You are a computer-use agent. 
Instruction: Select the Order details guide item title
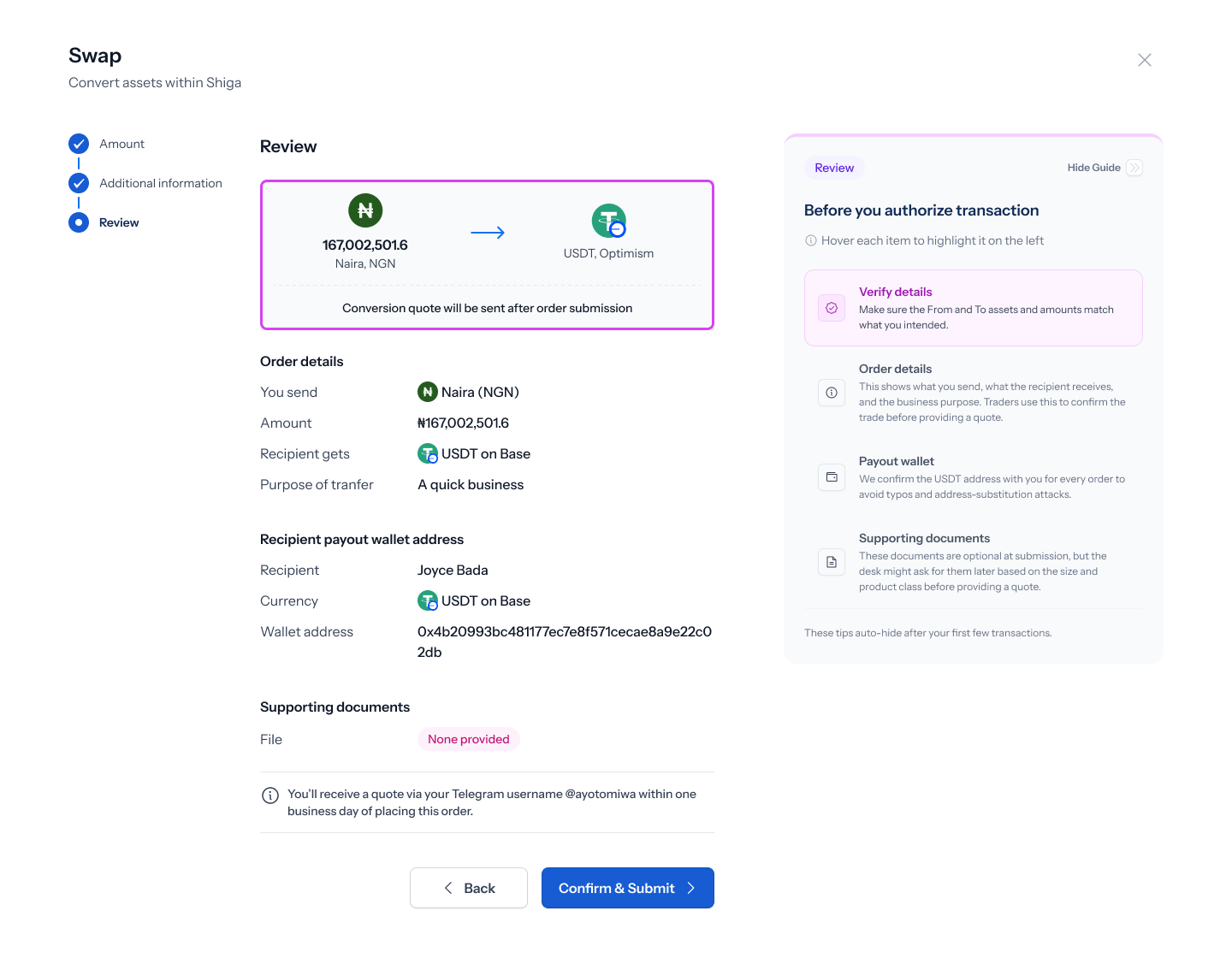point(895,369)
